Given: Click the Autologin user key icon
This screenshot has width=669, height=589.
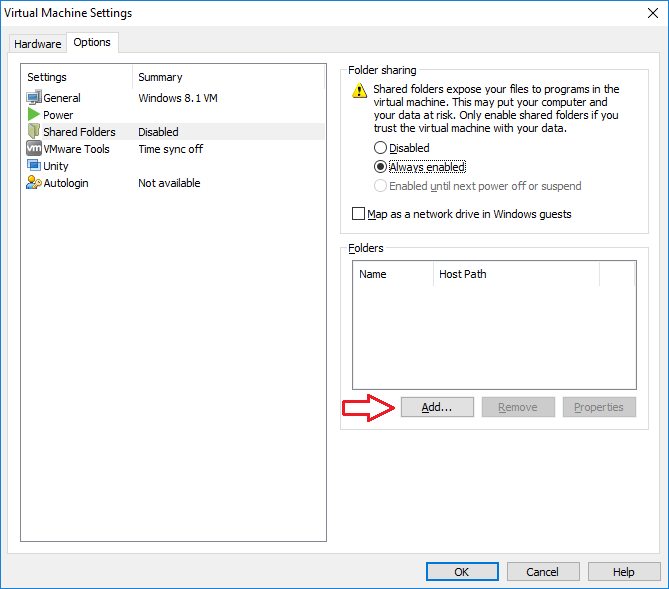Looking at the screenshot, I should (34, 182).
